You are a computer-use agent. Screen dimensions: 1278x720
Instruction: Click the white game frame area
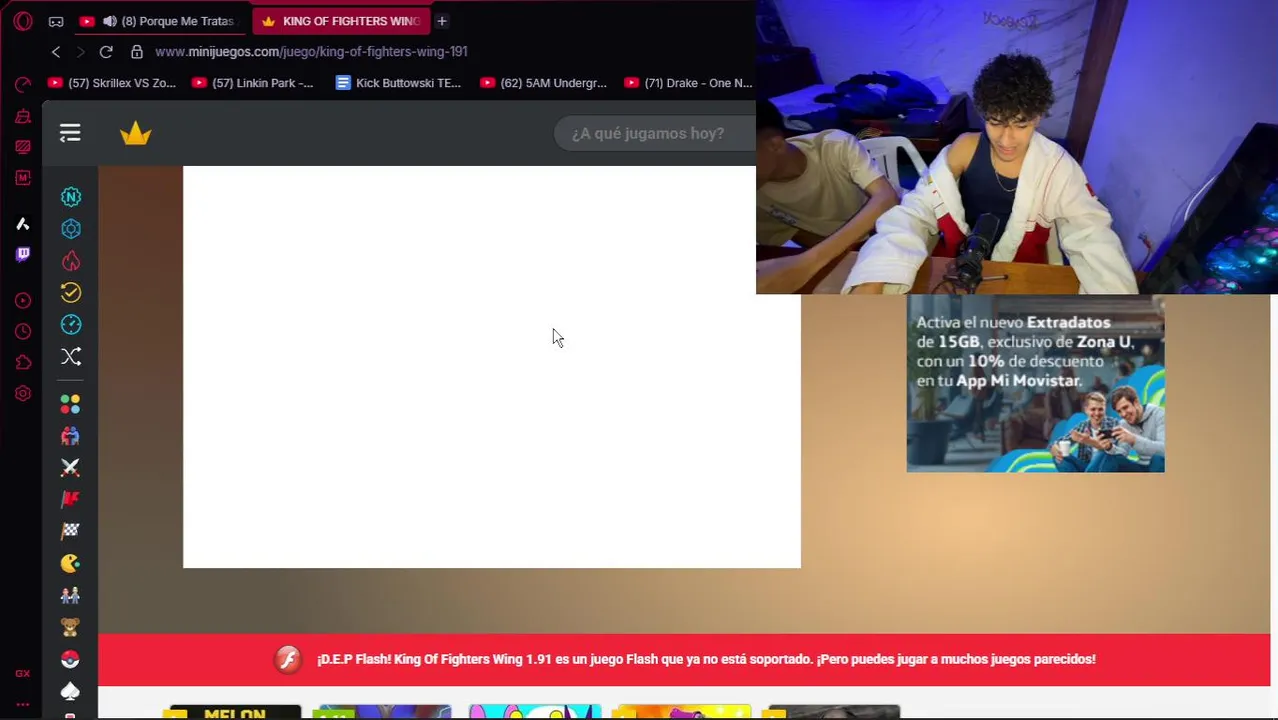click(491, 367)
